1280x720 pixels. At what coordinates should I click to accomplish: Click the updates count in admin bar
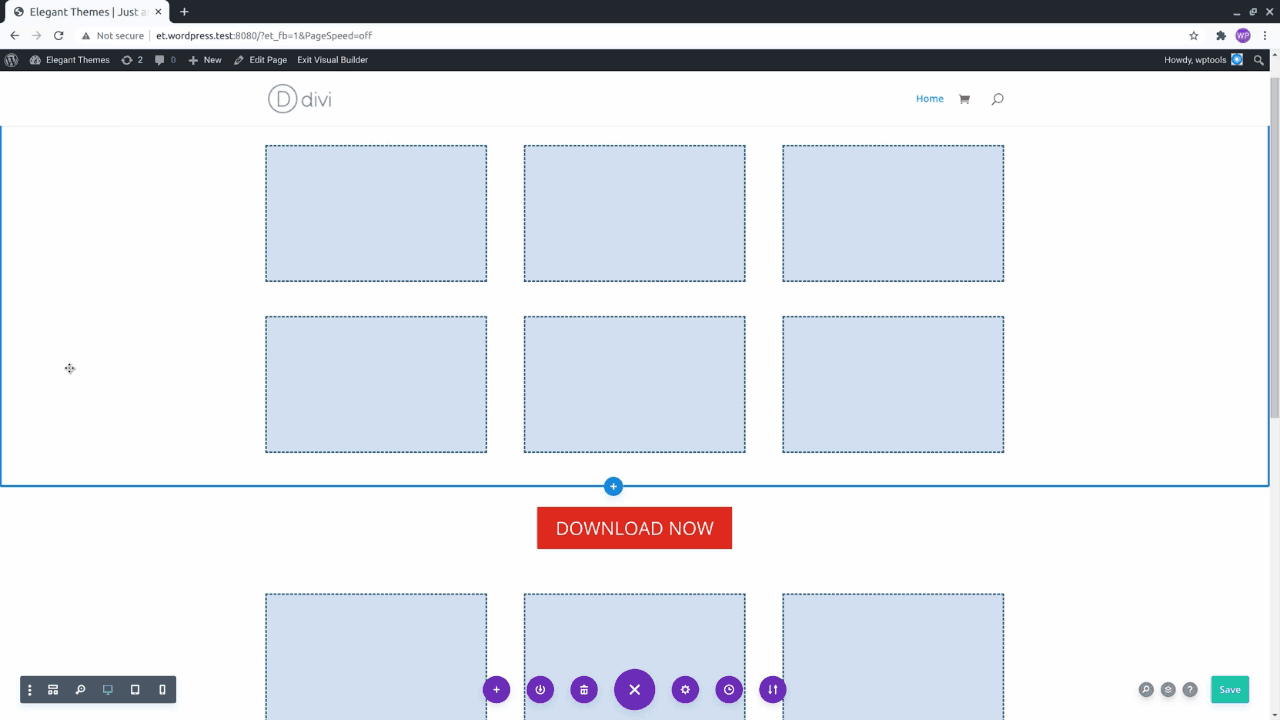pyautogui.click(x=132, y=60)
